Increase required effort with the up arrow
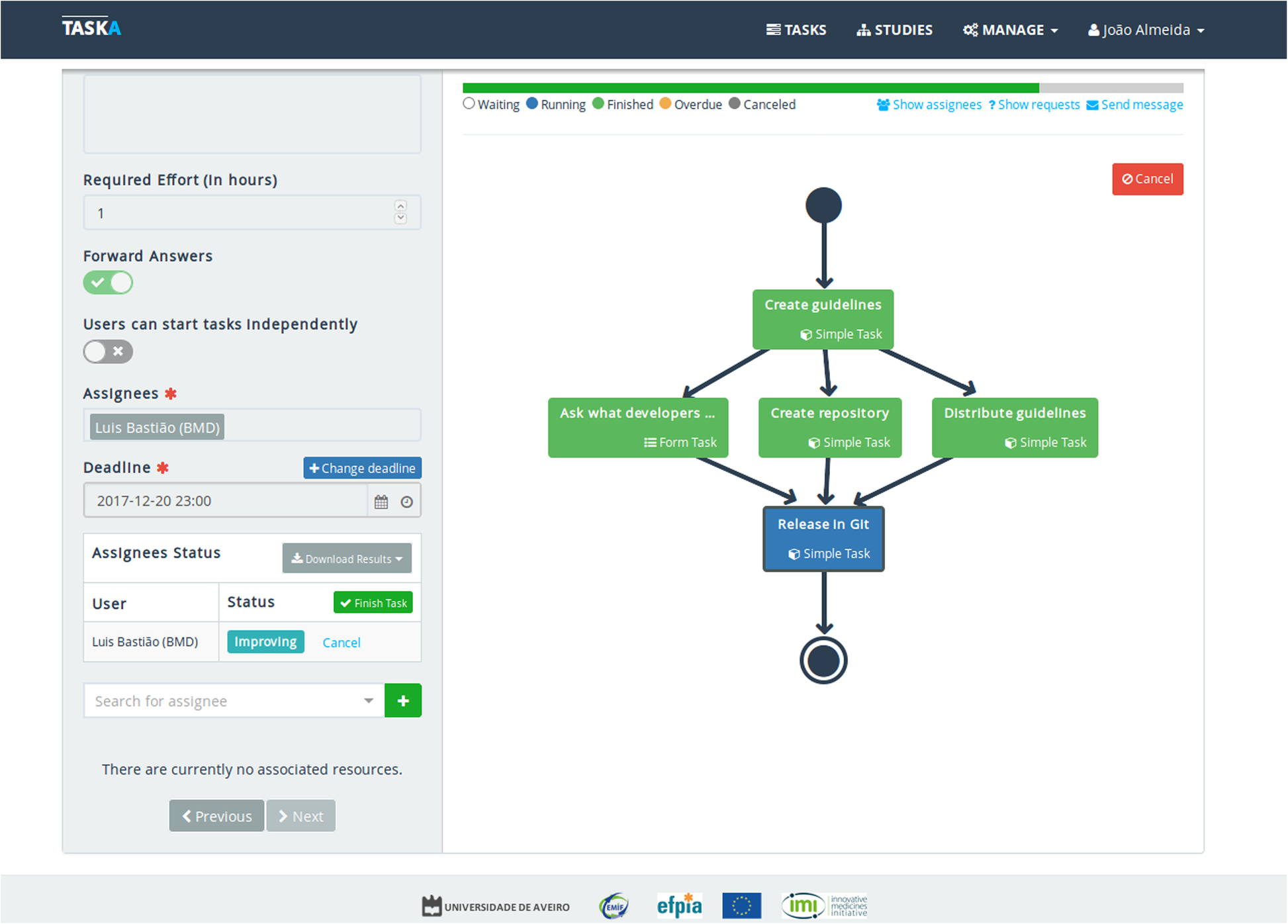Image resolution: width=1288 pixels, height=924 pixels. (x=400, y=206)
